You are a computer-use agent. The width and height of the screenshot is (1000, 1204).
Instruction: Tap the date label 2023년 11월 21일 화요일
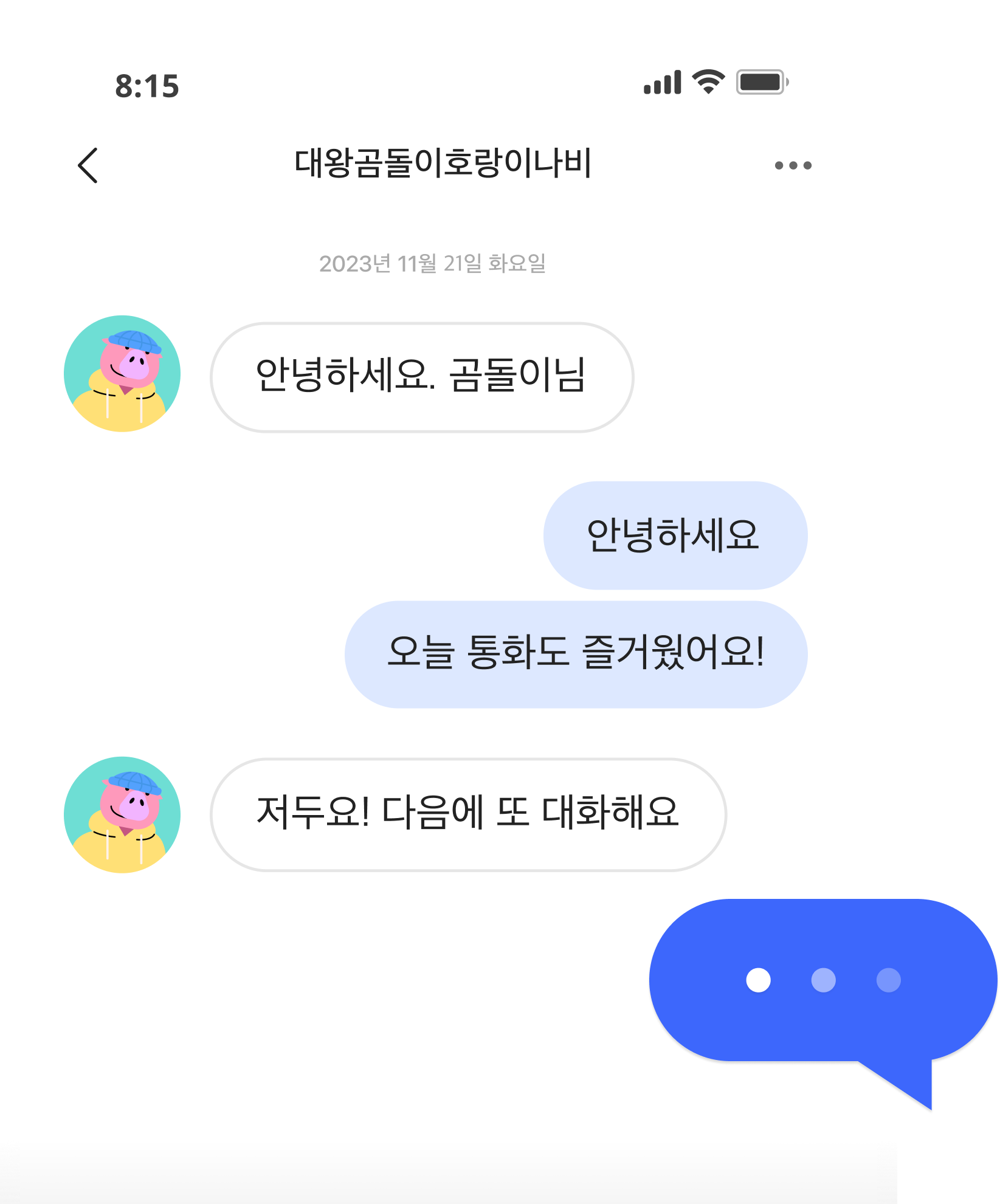(x=432, y=264)
